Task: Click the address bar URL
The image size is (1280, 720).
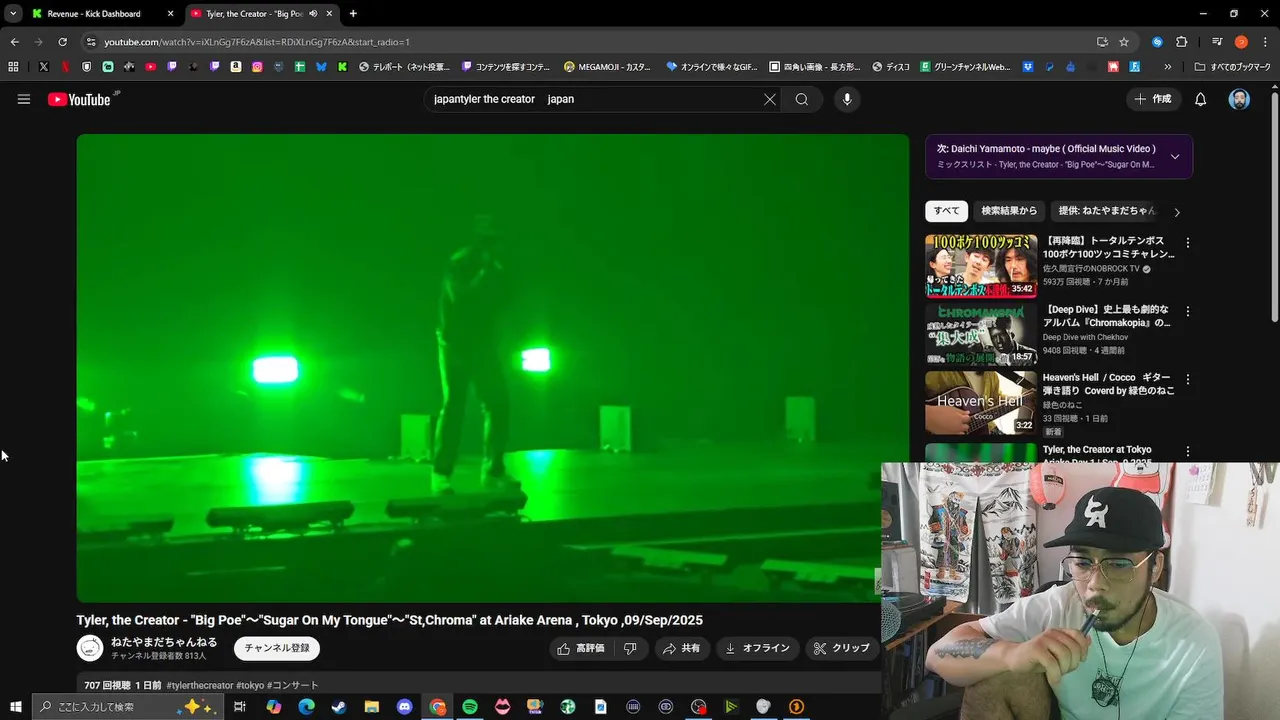Action: click(257, 42)
